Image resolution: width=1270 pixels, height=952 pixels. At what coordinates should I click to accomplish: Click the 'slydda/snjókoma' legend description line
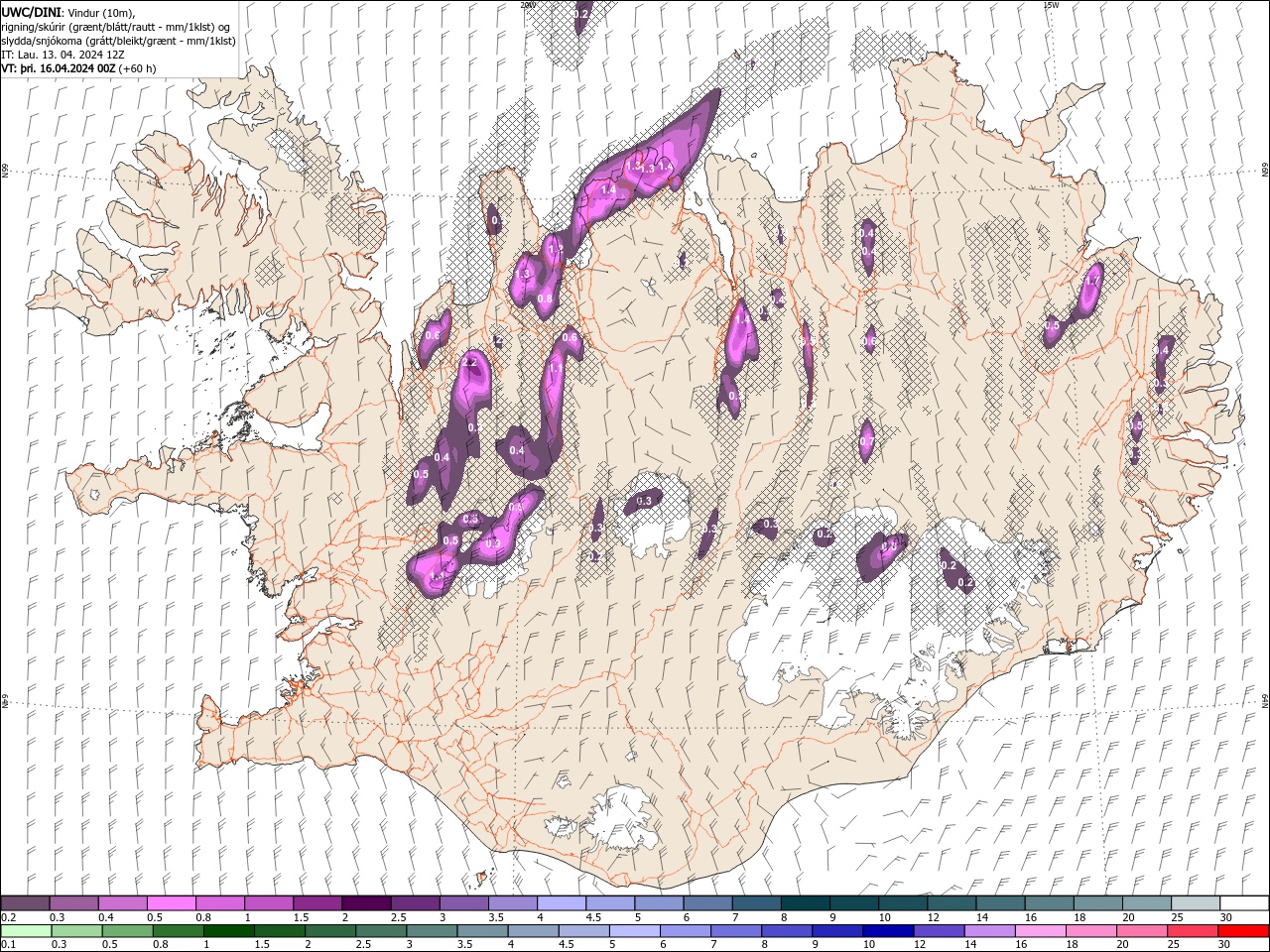pos(118,41)
